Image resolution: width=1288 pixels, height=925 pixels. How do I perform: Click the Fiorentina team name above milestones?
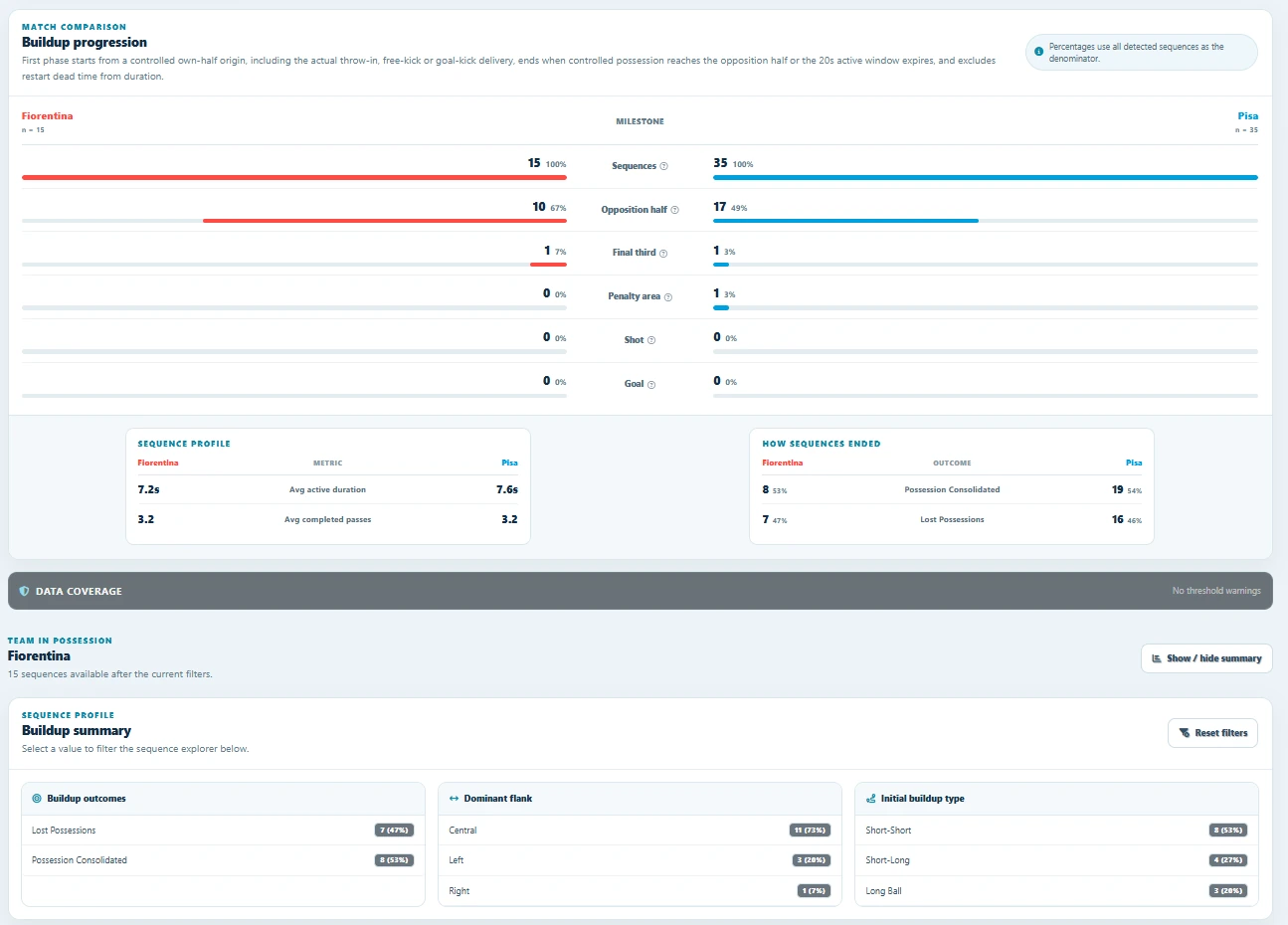point(47,116)
